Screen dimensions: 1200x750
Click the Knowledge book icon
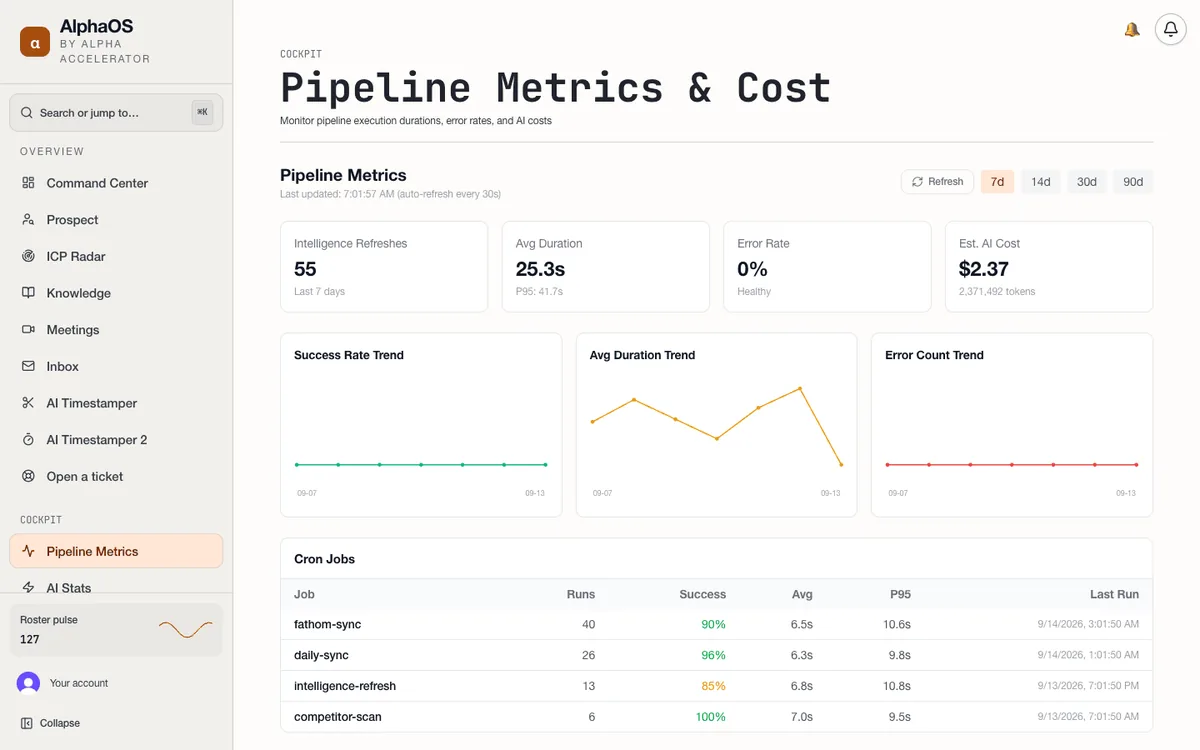[28, 293]
